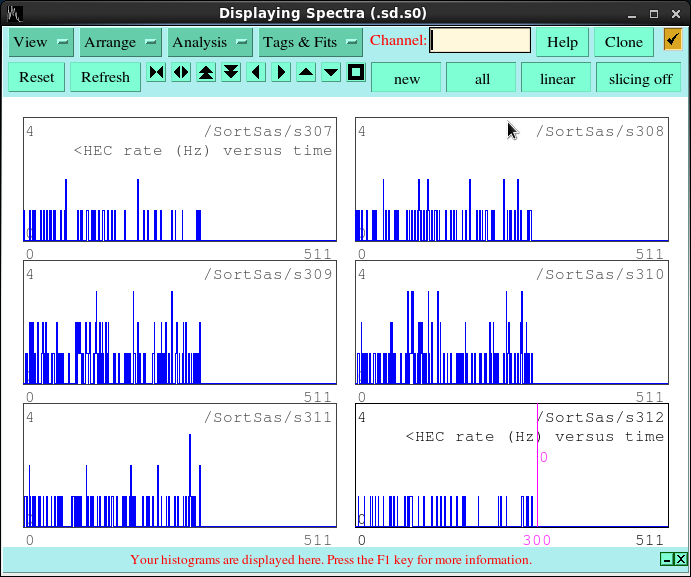Open the View dropdown menu
This screenshot has height=577, width=691.
[41, 42]
